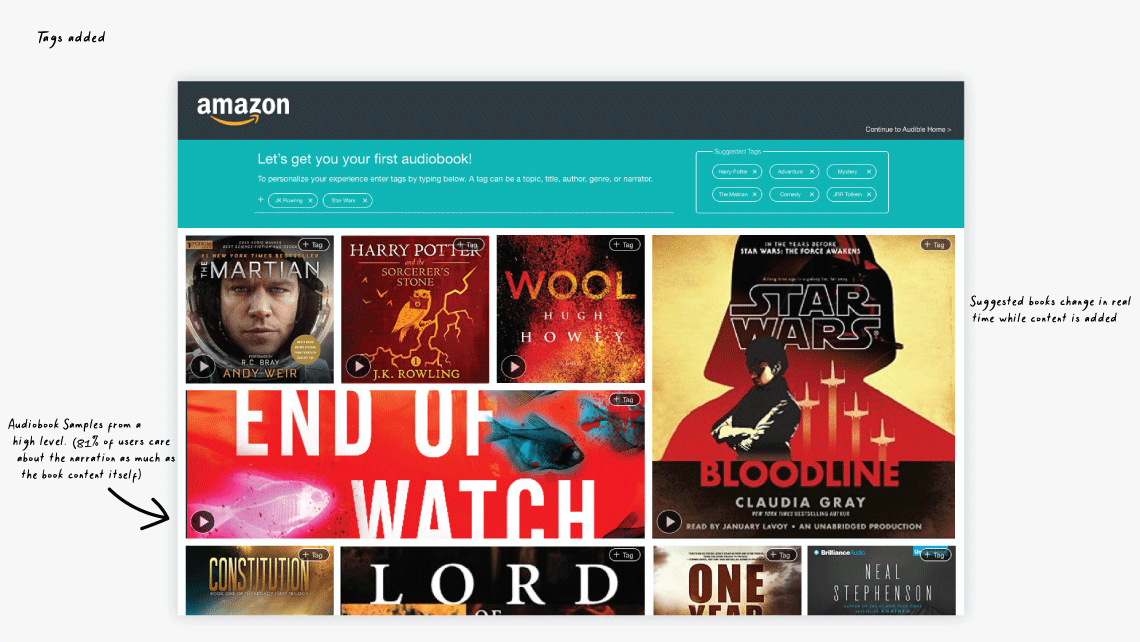Image resolution: width=1140 pixels, height=642 pixels.
Task: Play the Harry Potter Sorcerer's Stone sample
Action: (358, 366)
